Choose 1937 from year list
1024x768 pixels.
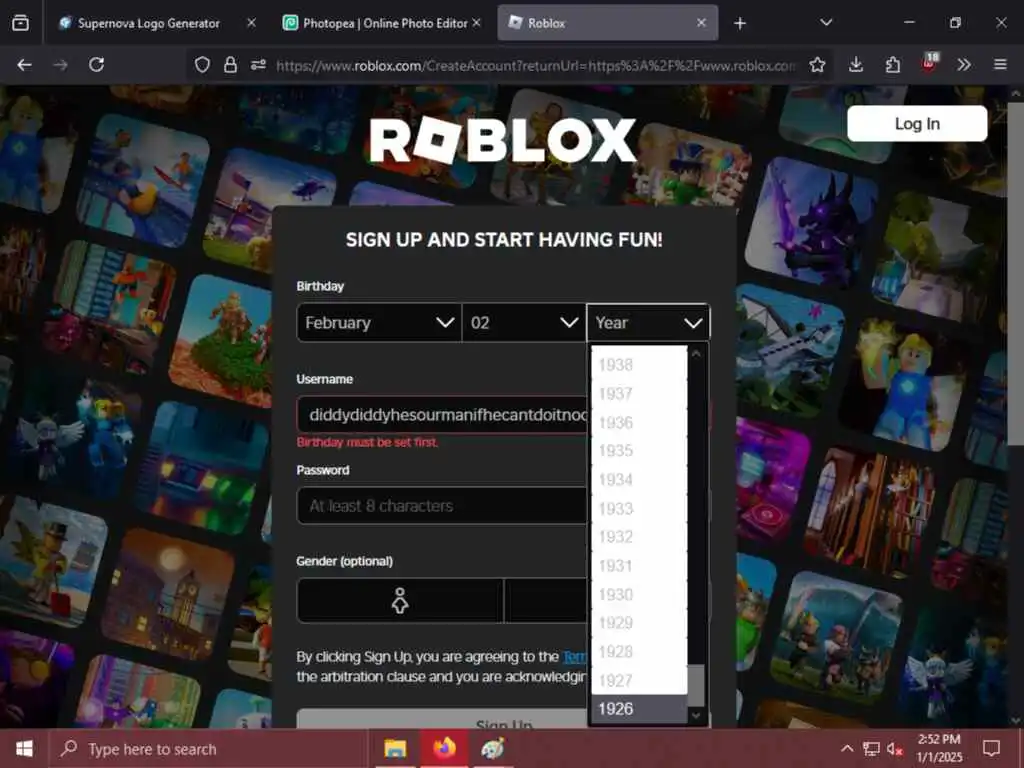pos(639,393)
